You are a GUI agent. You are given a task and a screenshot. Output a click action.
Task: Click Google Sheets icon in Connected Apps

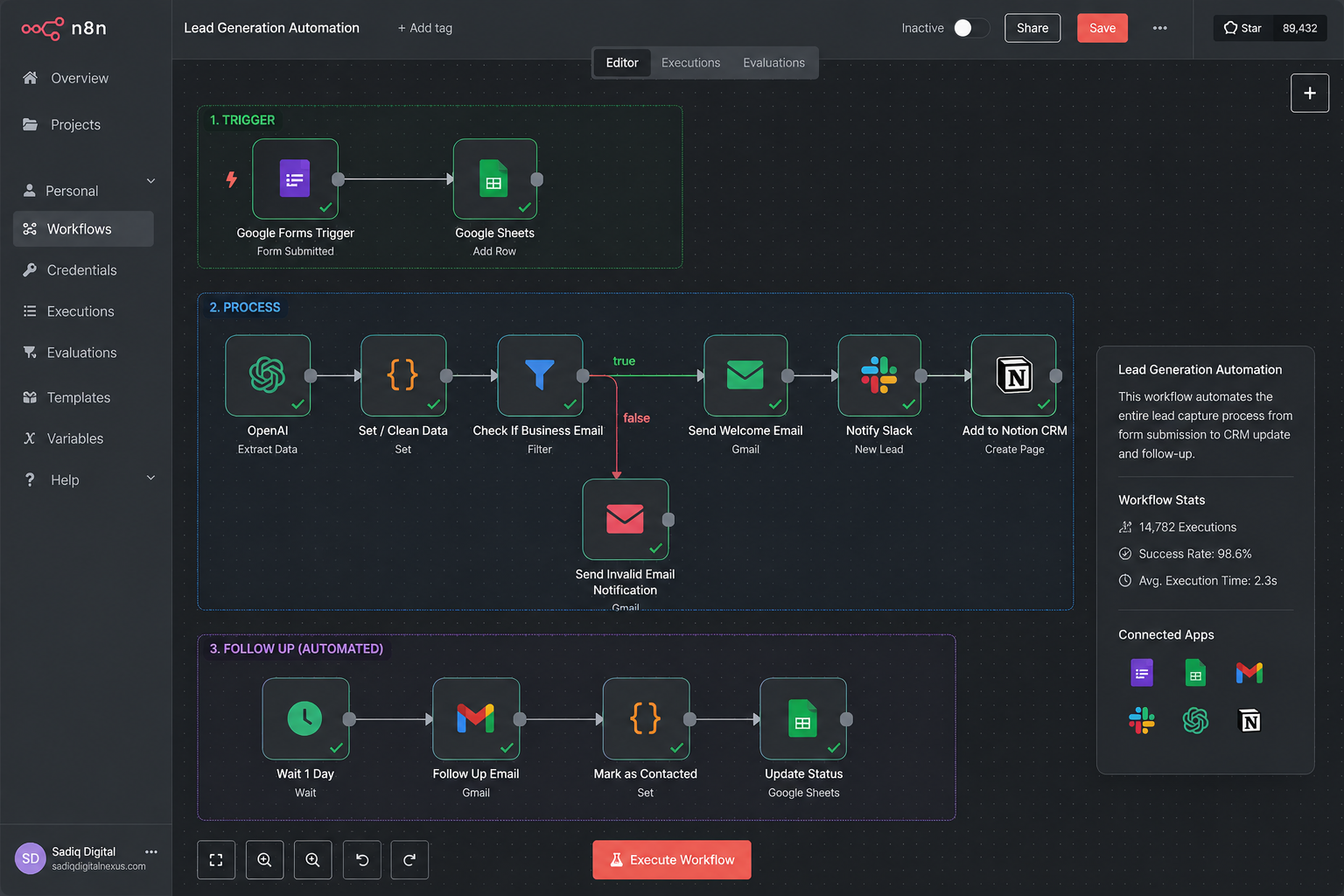pyautogui.click(x=1195, y=673)
